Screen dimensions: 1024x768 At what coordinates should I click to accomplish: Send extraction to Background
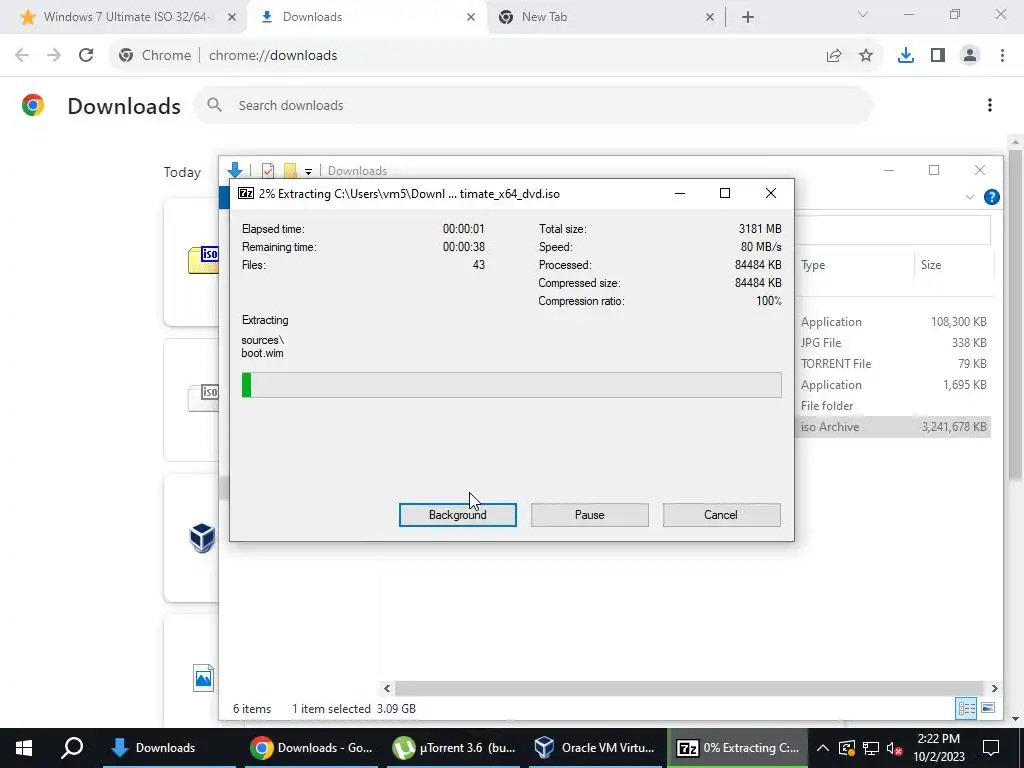[457, 515]
